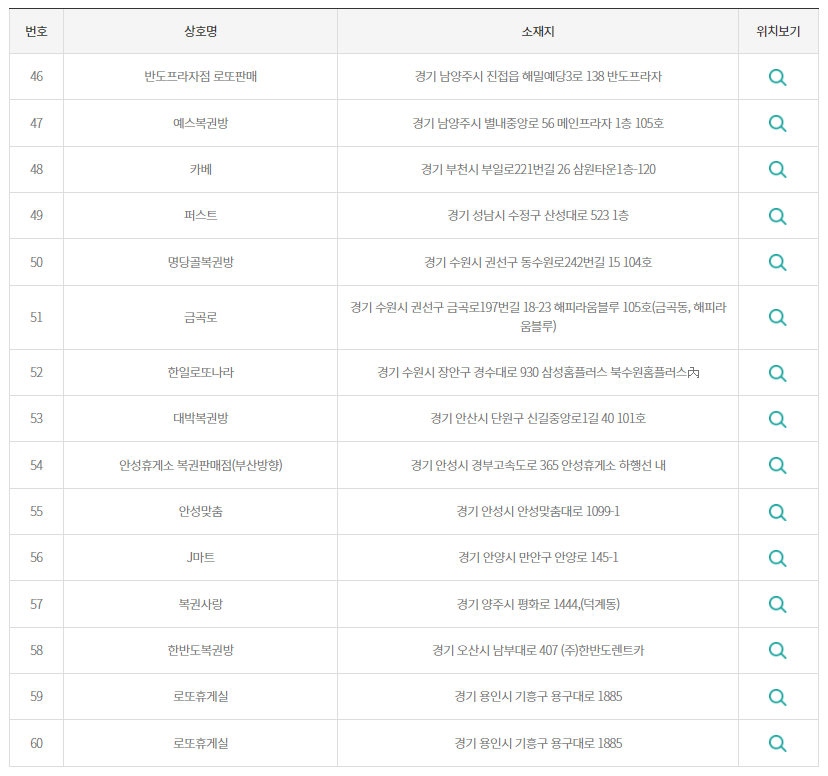Click address 경기 양주시 평화로 1444,(덕계동)
The image size is (828, 776).
point(538,604)
